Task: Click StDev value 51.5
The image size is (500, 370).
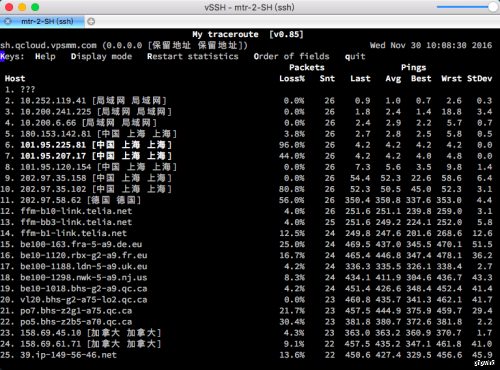Action: (x=482, y=244)
